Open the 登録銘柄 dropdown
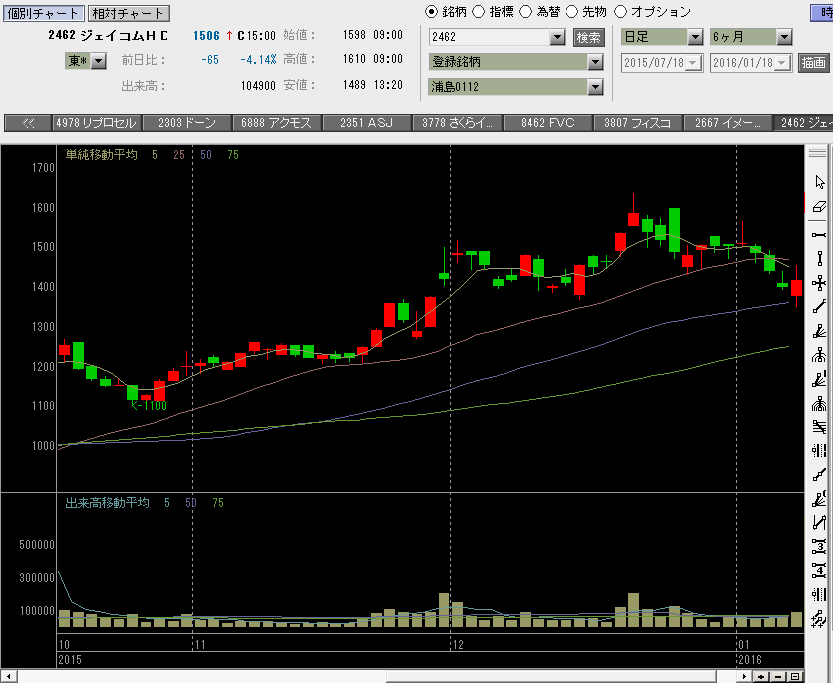The image size is (833, 683). 596,62
